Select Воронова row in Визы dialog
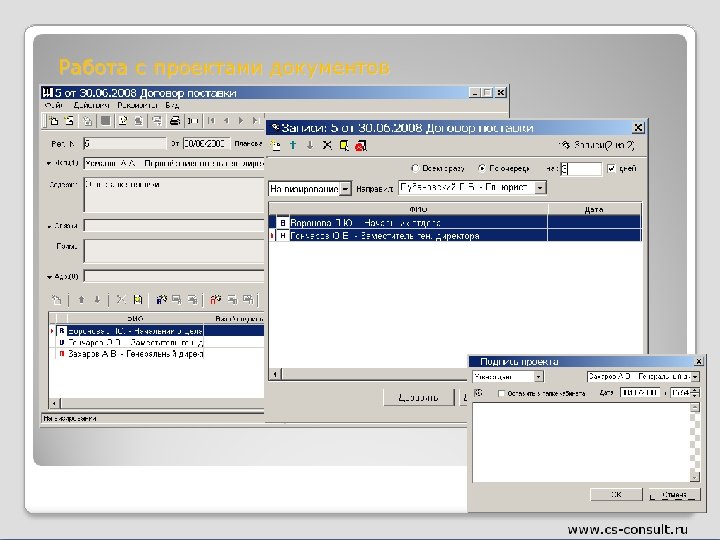This screenshot has width=720, height=540. 455,223
